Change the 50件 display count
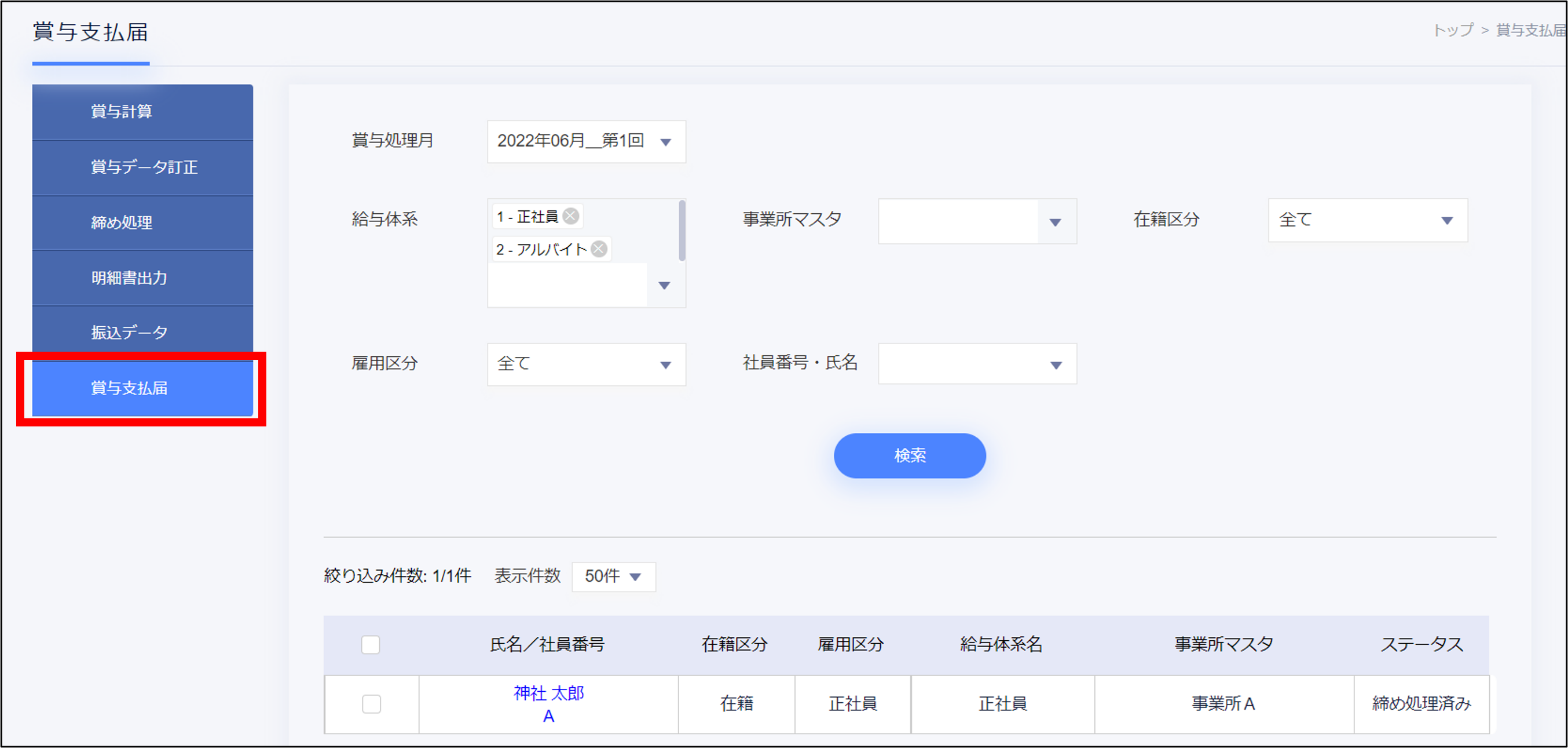Image resolution: width=1568 pixels, height=748 pixels. (613, 576)
